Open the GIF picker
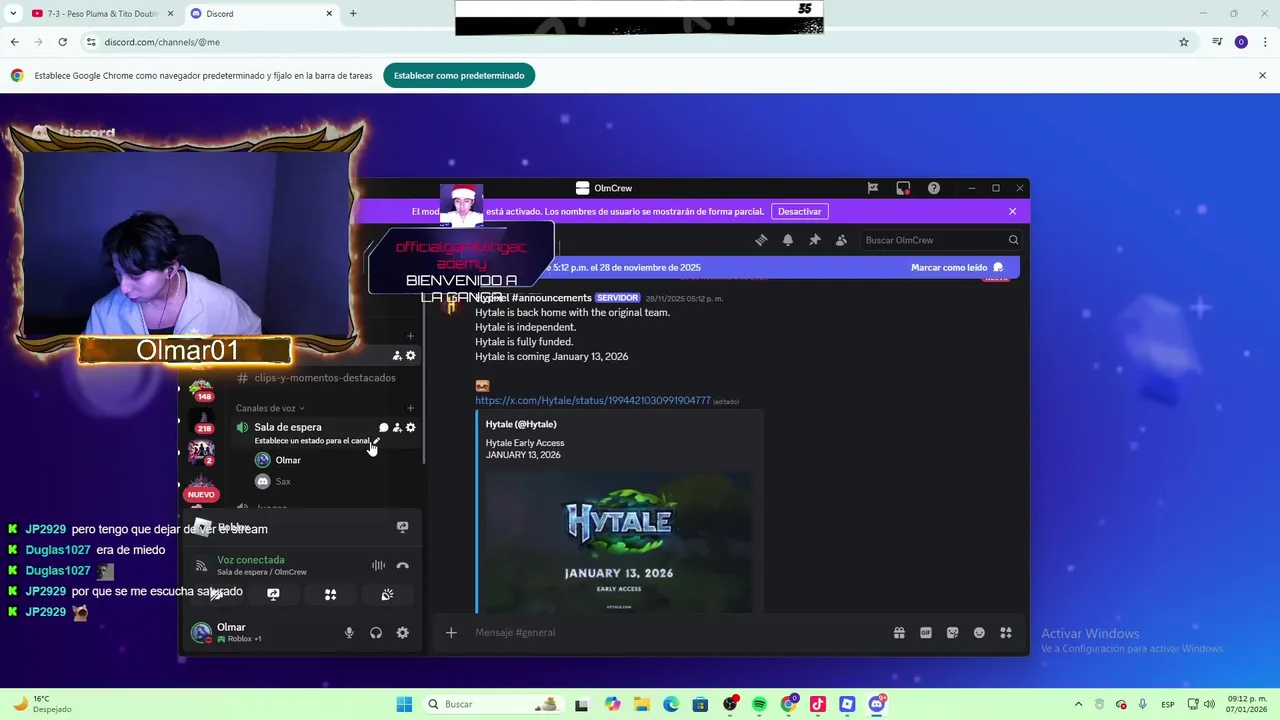 point(926,632)
